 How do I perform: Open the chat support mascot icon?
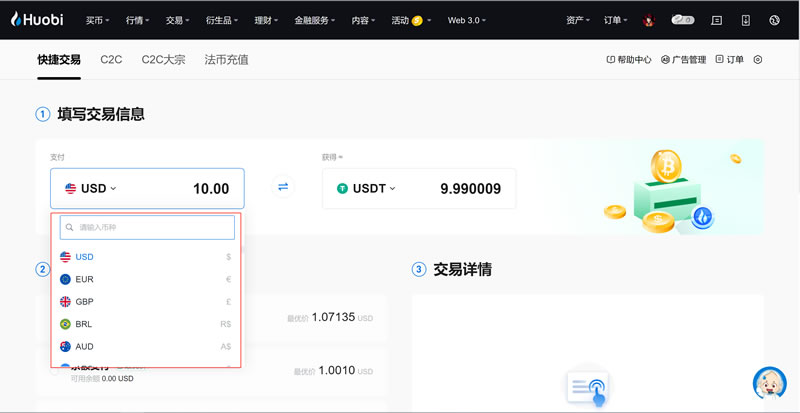click(769, 384)
